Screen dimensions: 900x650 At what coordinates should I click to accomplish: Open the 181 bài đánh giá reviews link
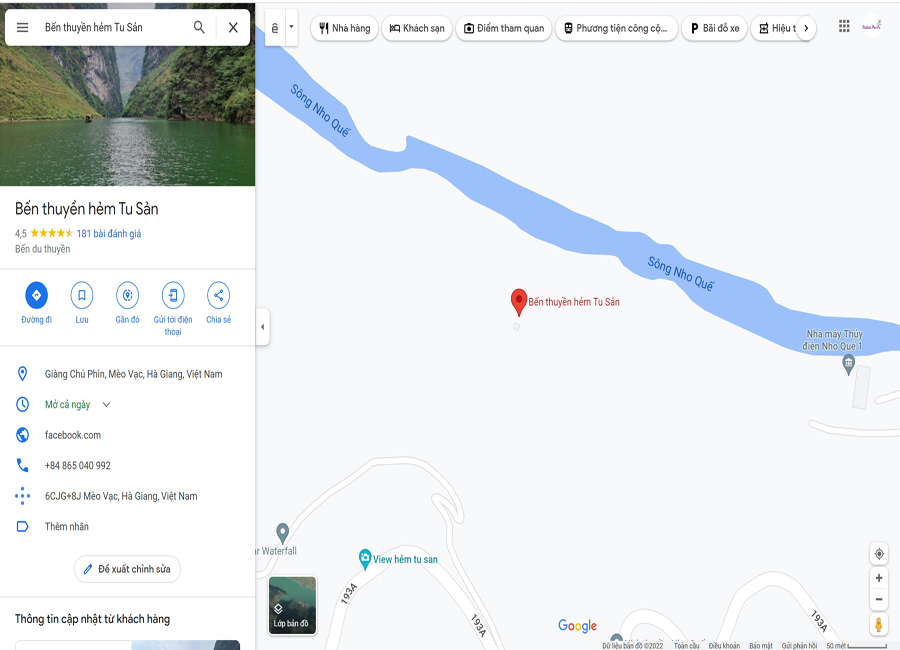point(109,233)
